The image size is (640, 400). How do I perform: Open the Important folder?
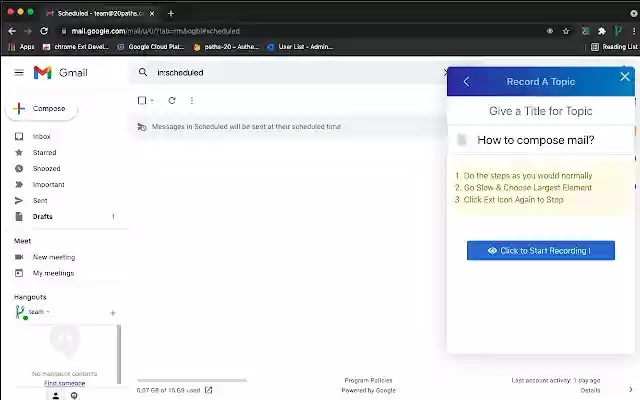coord(49,184)
